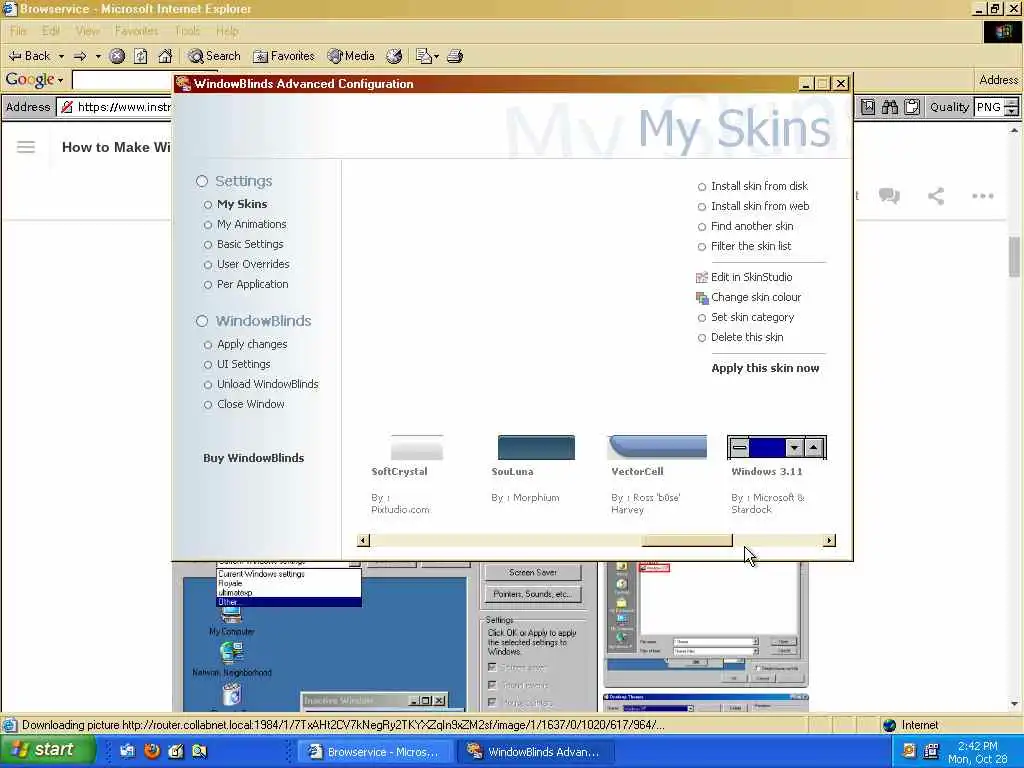Screen dimensions: 1024x768
Task: Click the Windows start button
Action: tap(47, 750)
